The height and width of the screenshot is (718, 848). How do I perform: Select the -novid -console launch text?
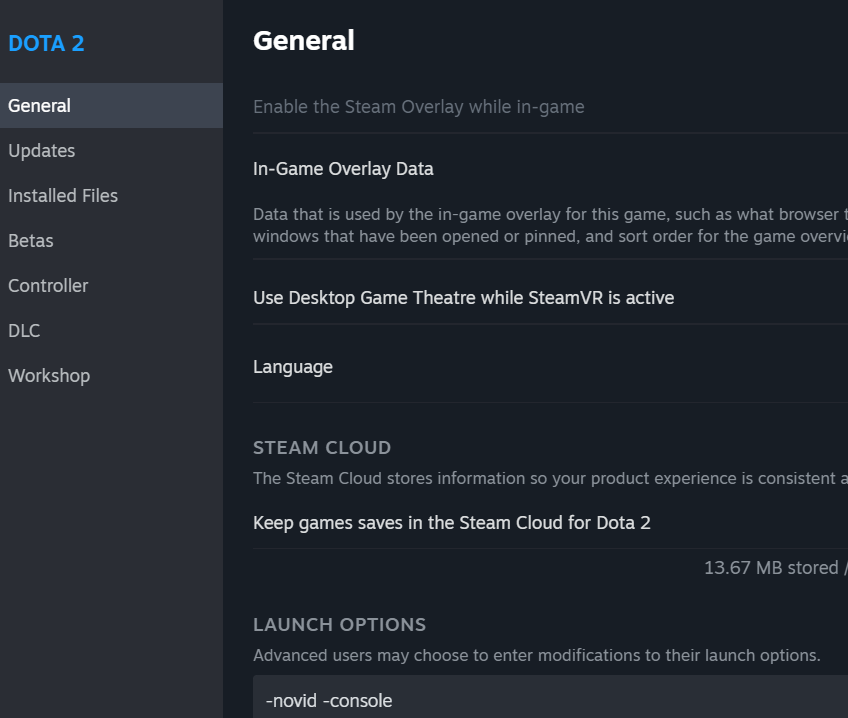[x=328, y=700]
